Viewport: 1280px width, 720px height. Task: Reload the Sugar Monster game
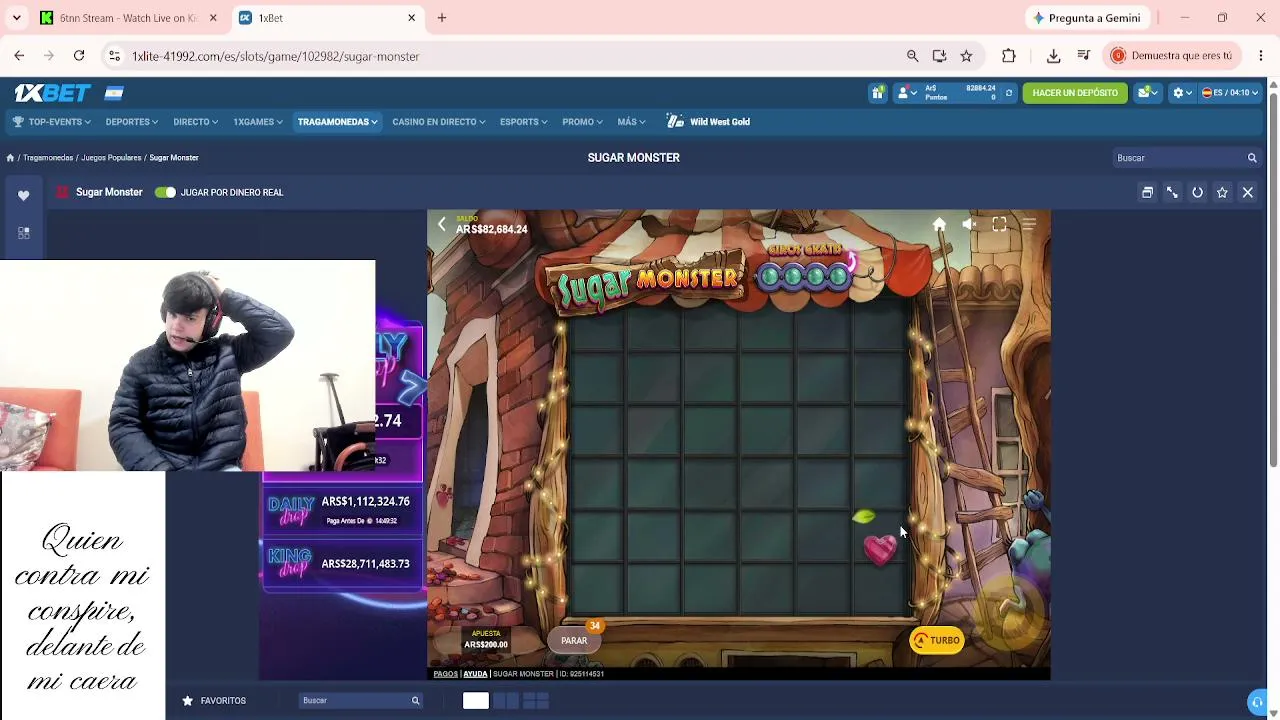[1197, 192]
